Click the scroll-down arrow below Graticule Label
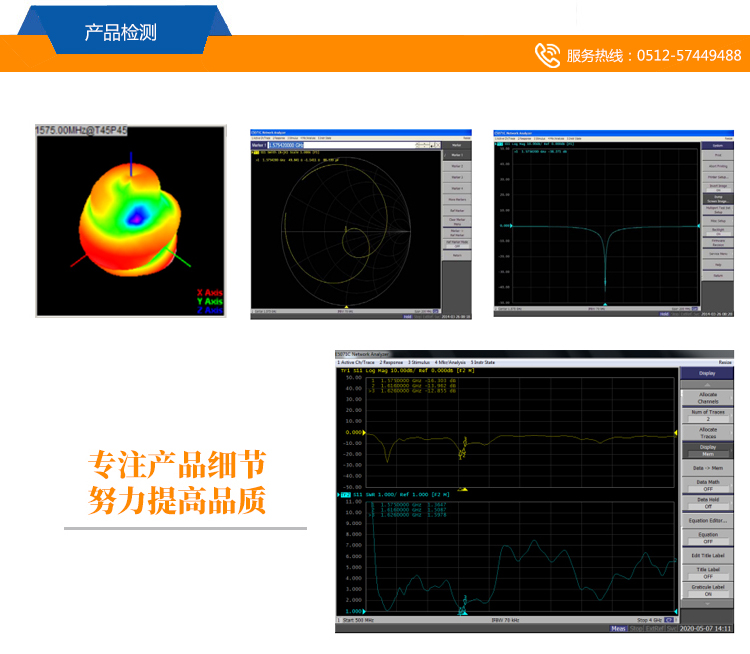Image resolution: width=750 pixels, height=654 pixels. click(x=706, y=603)
